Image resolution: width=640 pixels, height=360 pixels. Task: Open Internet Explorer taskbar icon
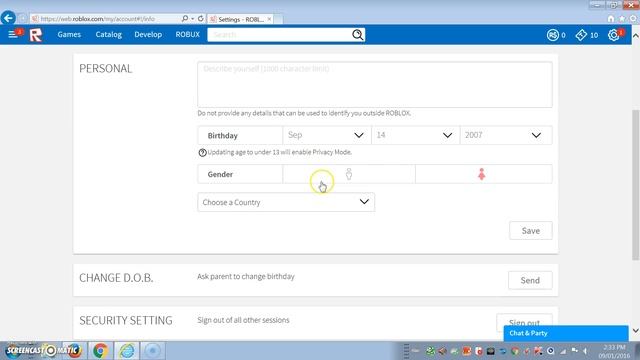pyautogui.click(x=127, y=351)
